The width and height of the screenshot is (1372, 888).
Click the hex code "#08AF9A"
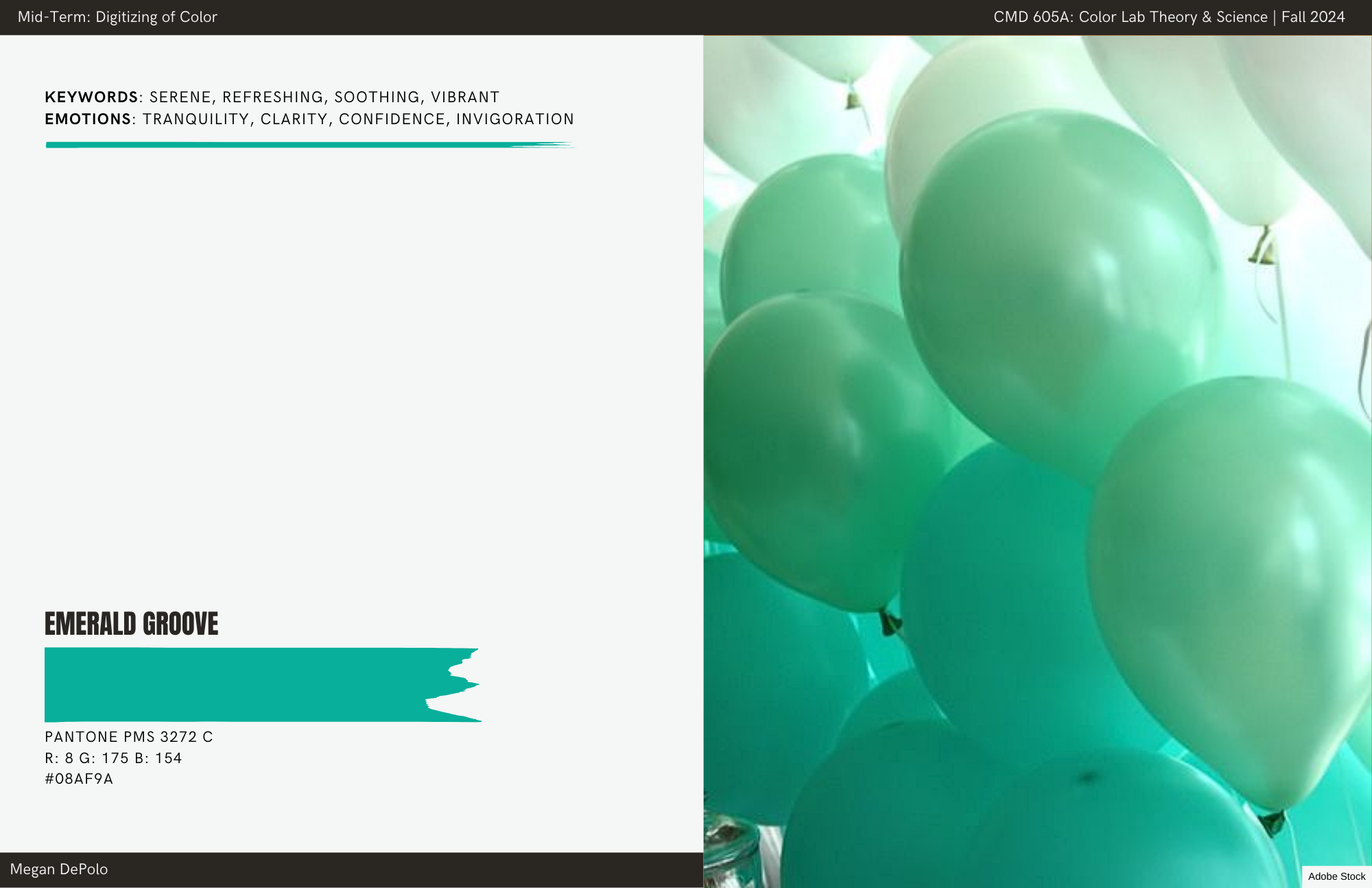79,779
